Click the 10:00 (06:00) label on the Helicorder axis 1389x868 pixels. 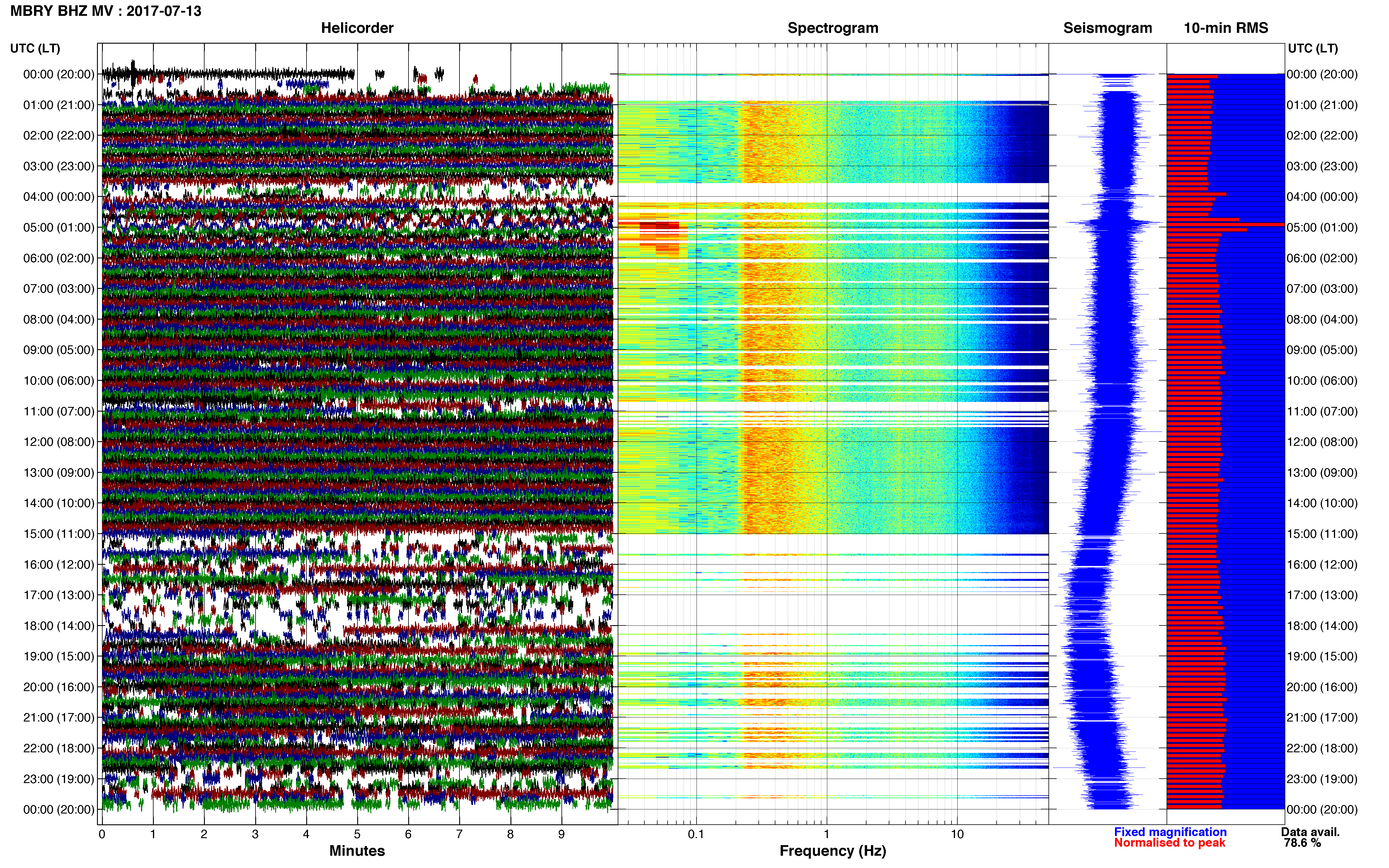[x=59, y=381]
